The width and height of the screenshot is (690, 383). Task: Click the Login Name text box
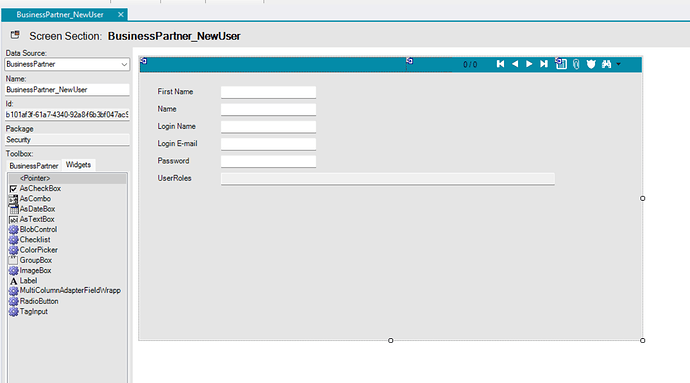[x=268, y=127]
